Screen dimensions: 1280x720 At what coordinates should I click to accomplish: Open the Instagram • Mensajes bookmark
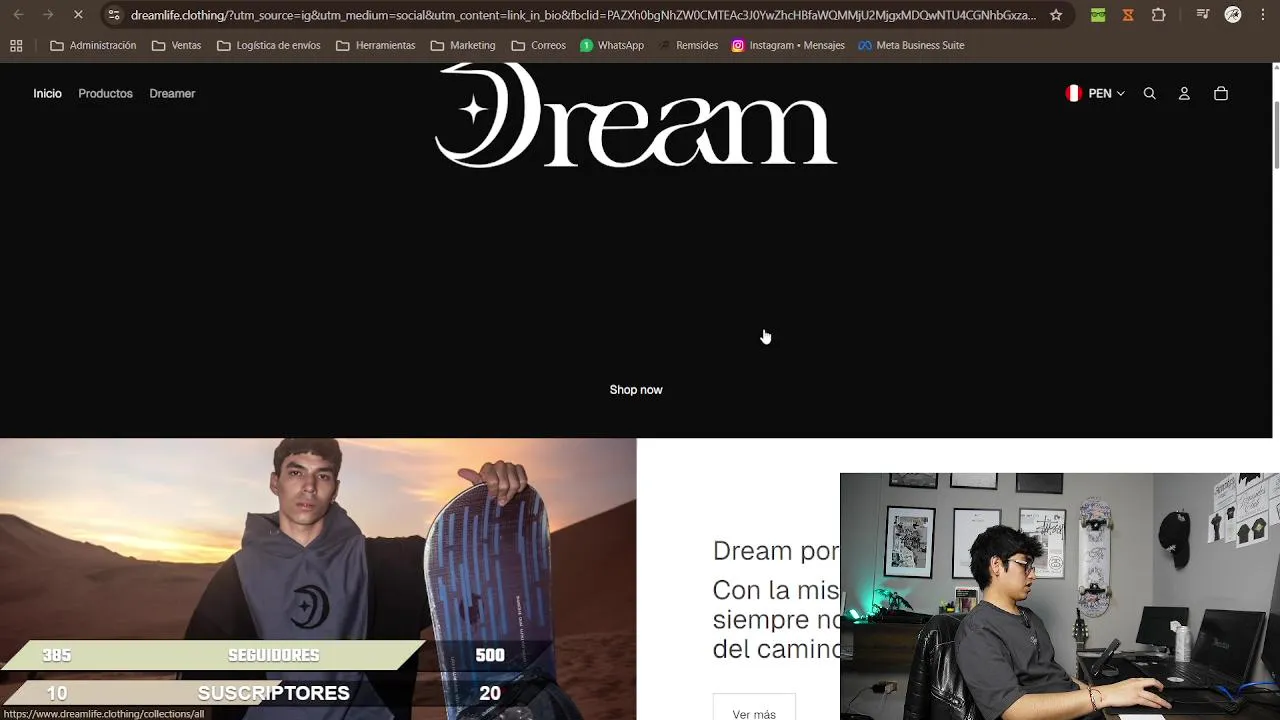788,45
